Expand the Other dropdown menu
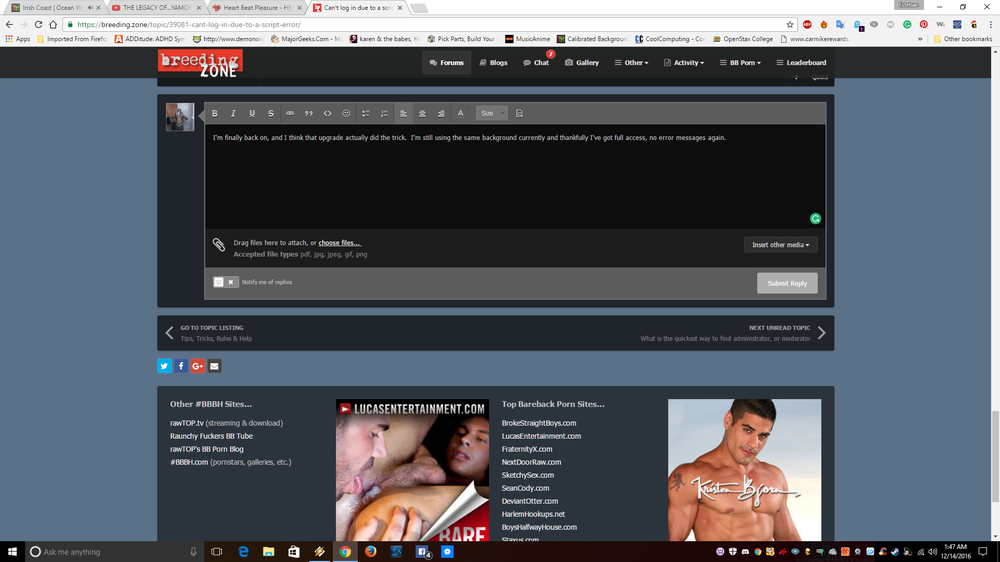 631,63
